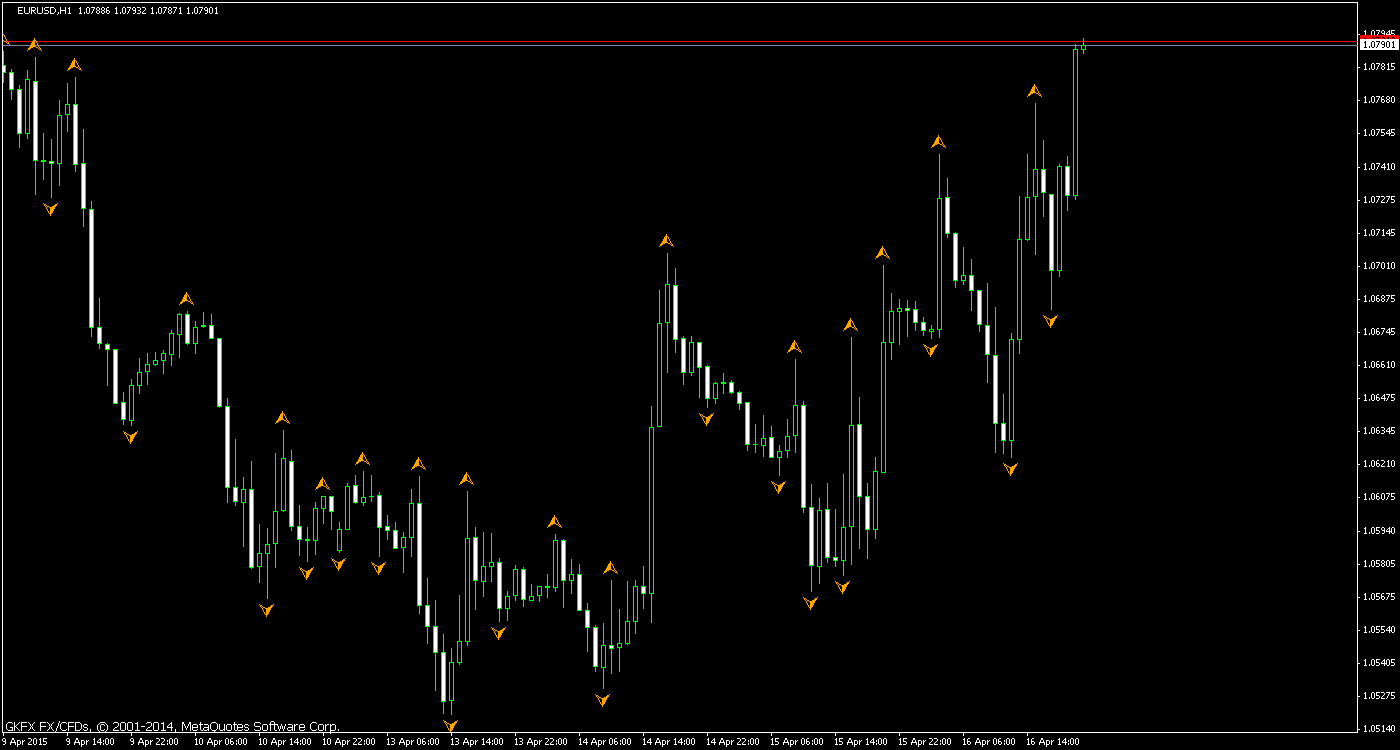
Task: Select the 9 Apr 2015 date label
Action: [27, 743]
